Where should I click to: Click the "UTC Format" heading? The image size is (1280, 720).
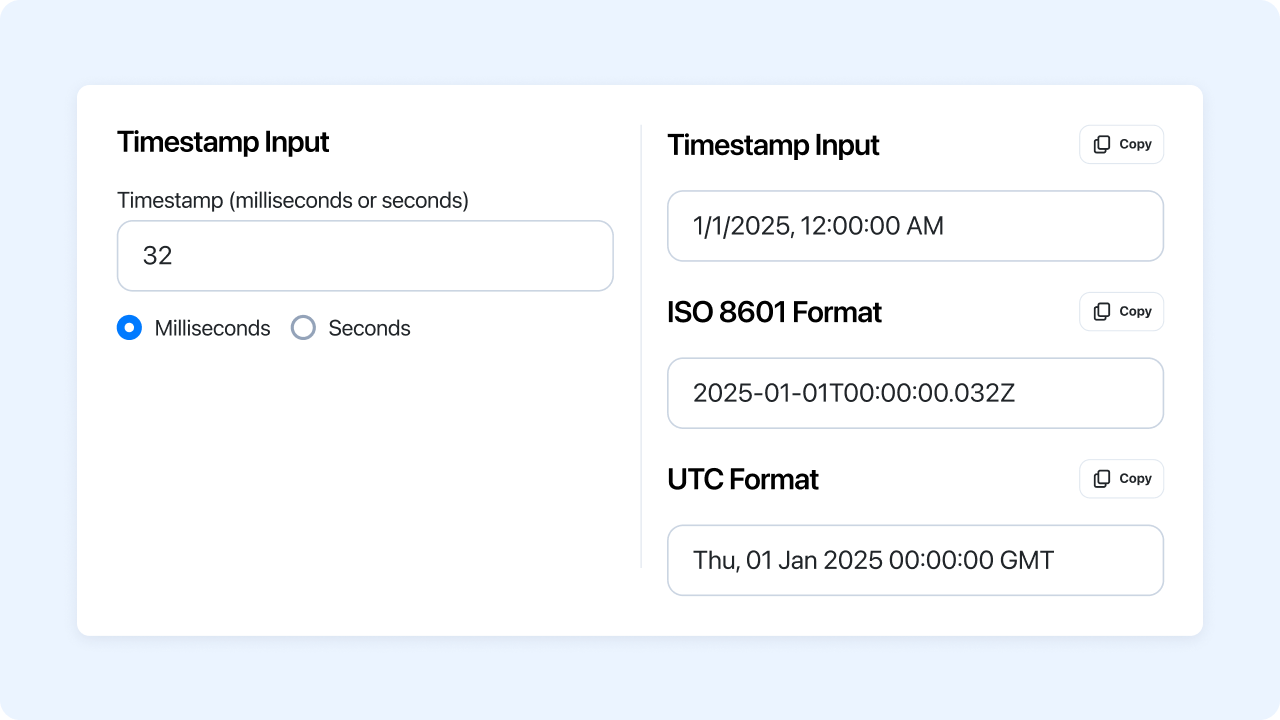742,479
